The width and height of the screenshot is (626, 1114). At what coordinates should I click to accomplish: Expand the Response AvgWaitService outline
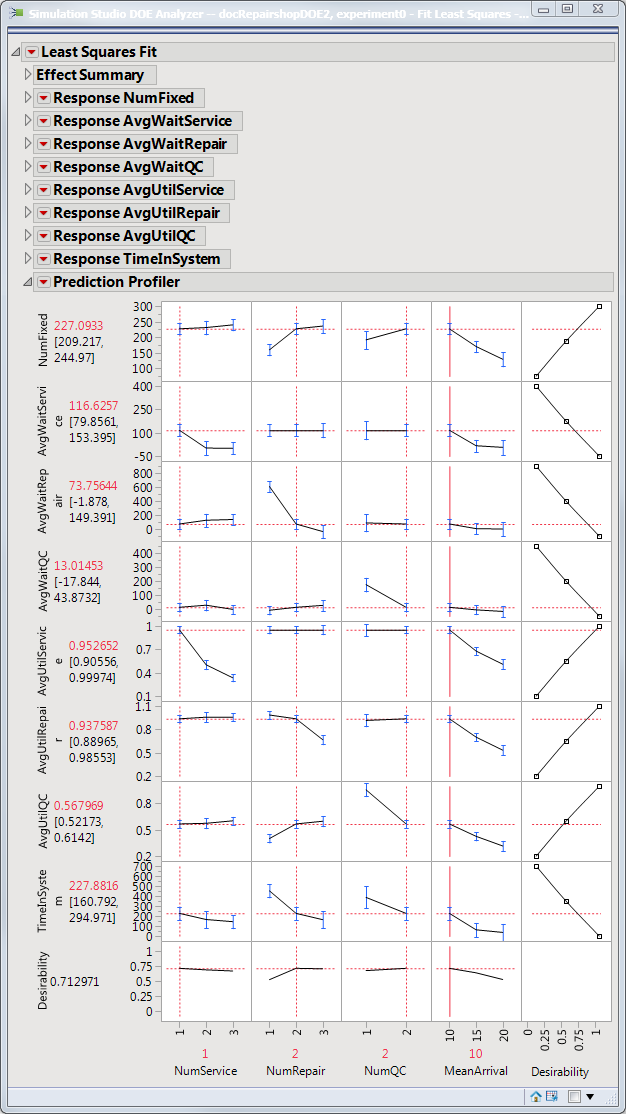tap(27, 121)
